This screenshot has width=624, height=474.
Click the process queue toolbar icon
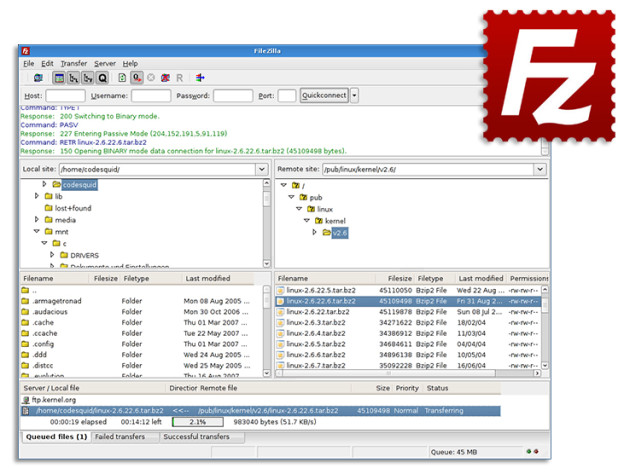137,78
